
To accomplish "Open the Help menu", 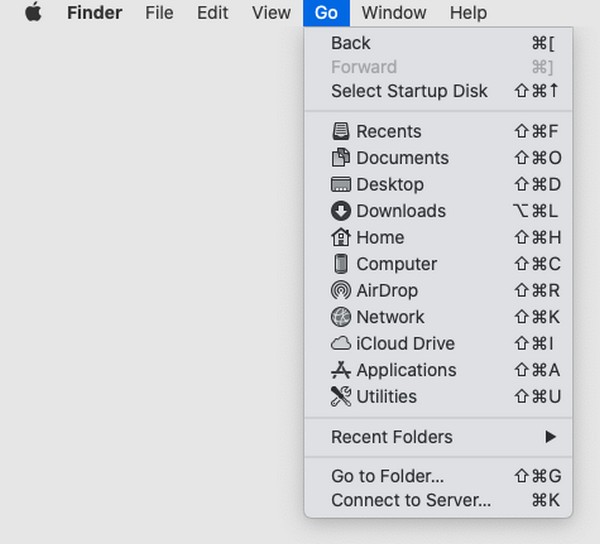I will [x=468, y=13].
